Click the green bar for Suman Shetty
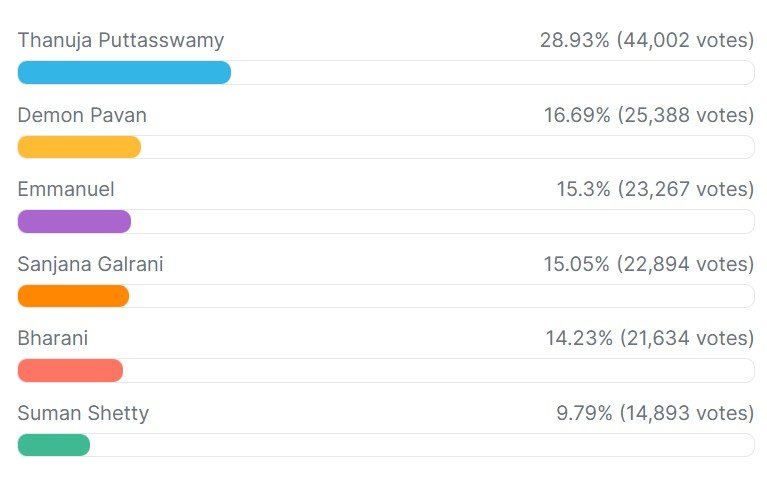 click(x=54, y=445)
